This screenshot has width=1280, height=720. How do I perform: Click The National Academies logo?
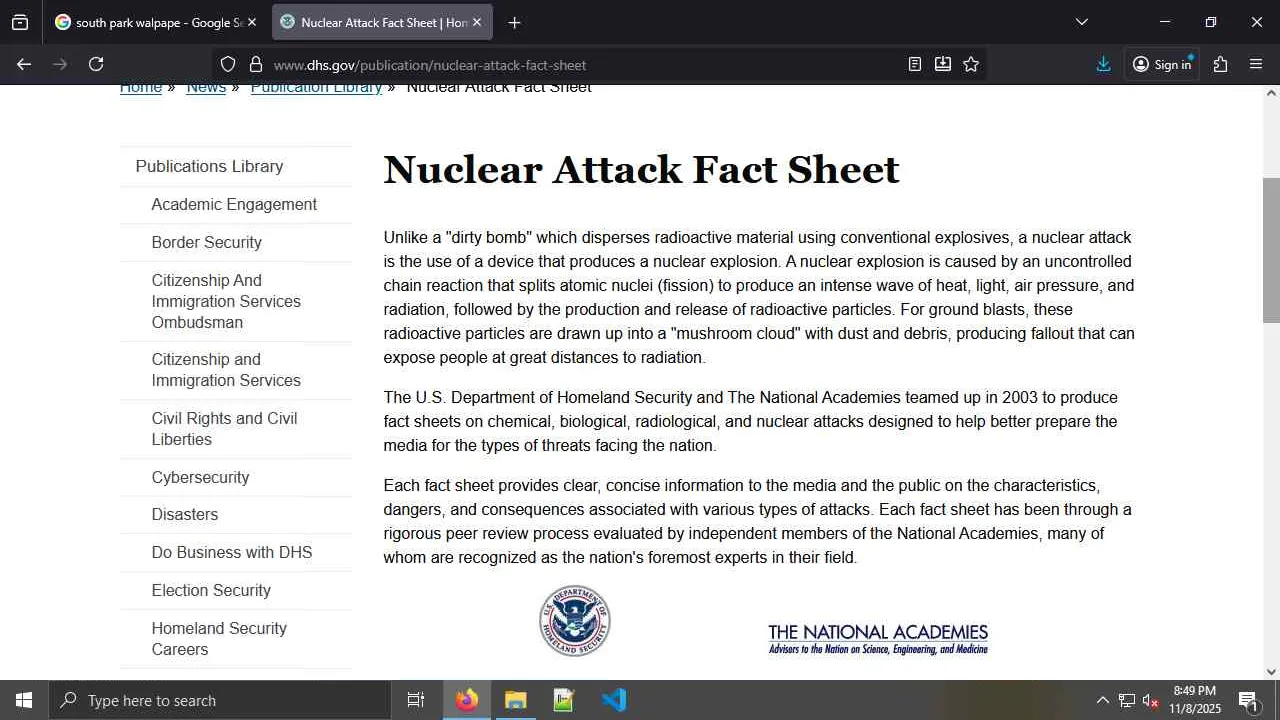878,639
